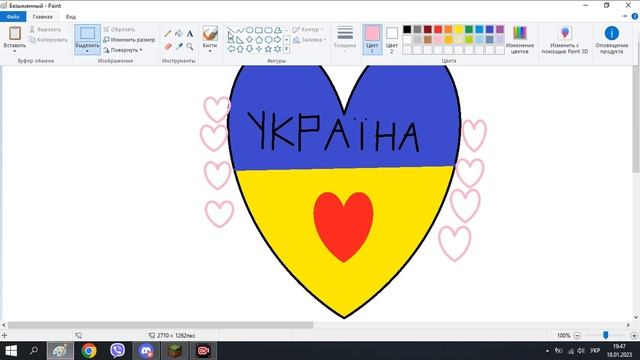This screenshot has width=640, height=360.
Task: Expand the Вставить paste dropdown arrow
Action: [15, 51]
